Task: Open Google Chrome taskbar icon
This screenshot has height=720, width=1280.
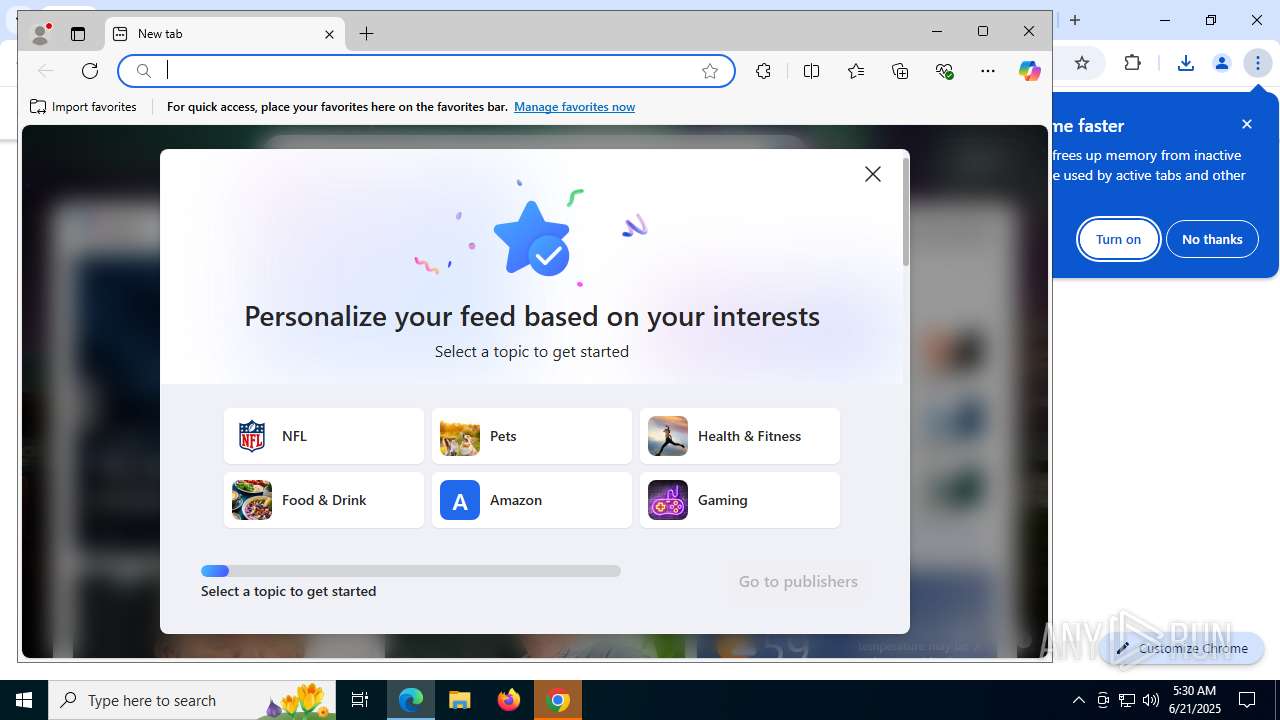Action: [x=558, y=700]
